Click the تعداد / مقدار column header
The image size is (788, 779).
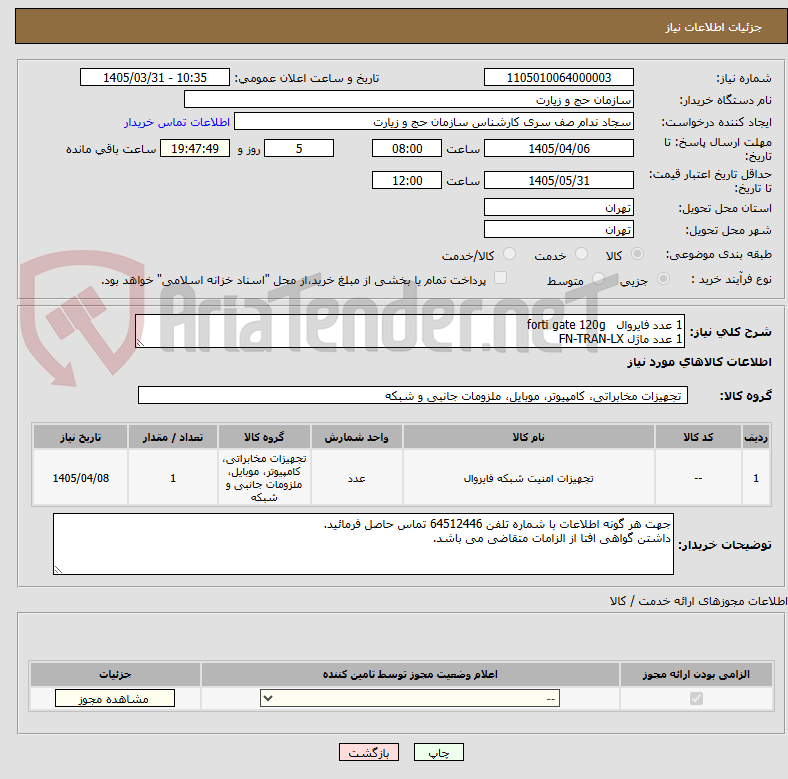tap(173, 437)
